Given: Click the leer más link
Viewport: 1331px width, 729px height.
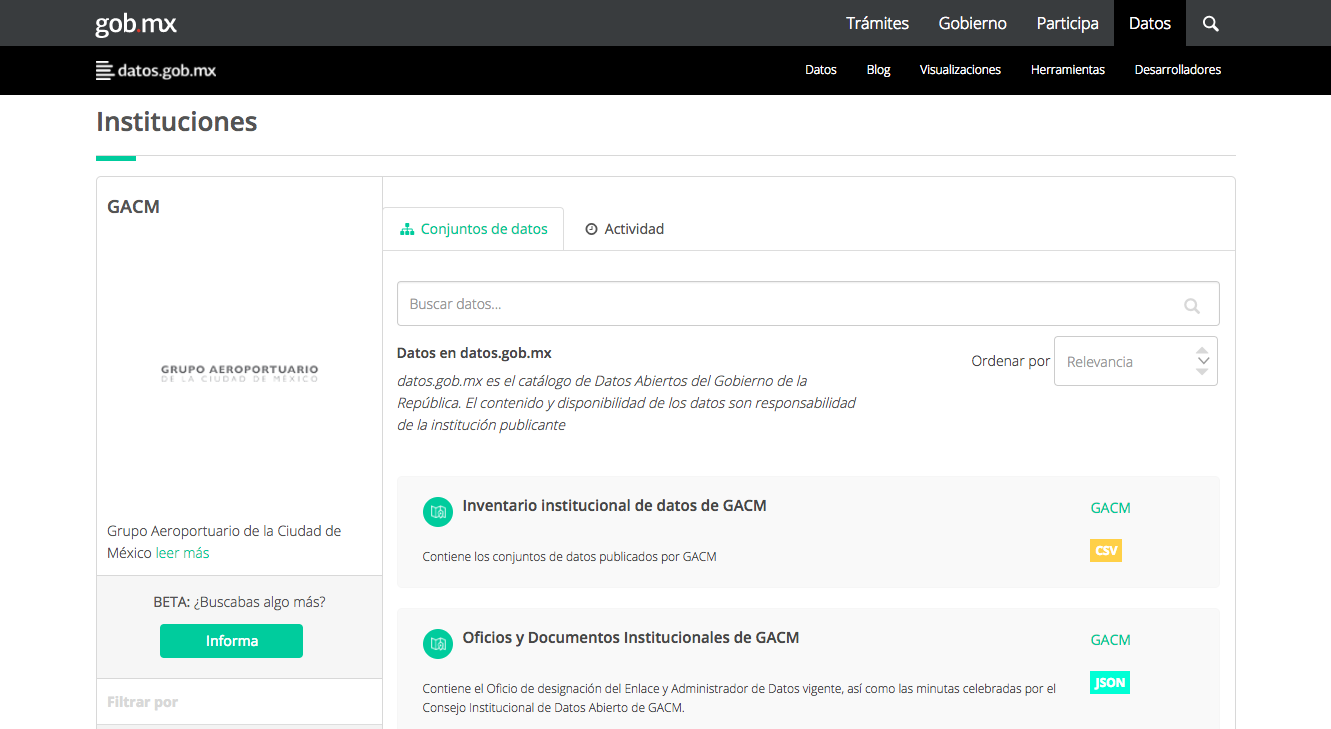Looking at the screenshot, I should point(182,553).
